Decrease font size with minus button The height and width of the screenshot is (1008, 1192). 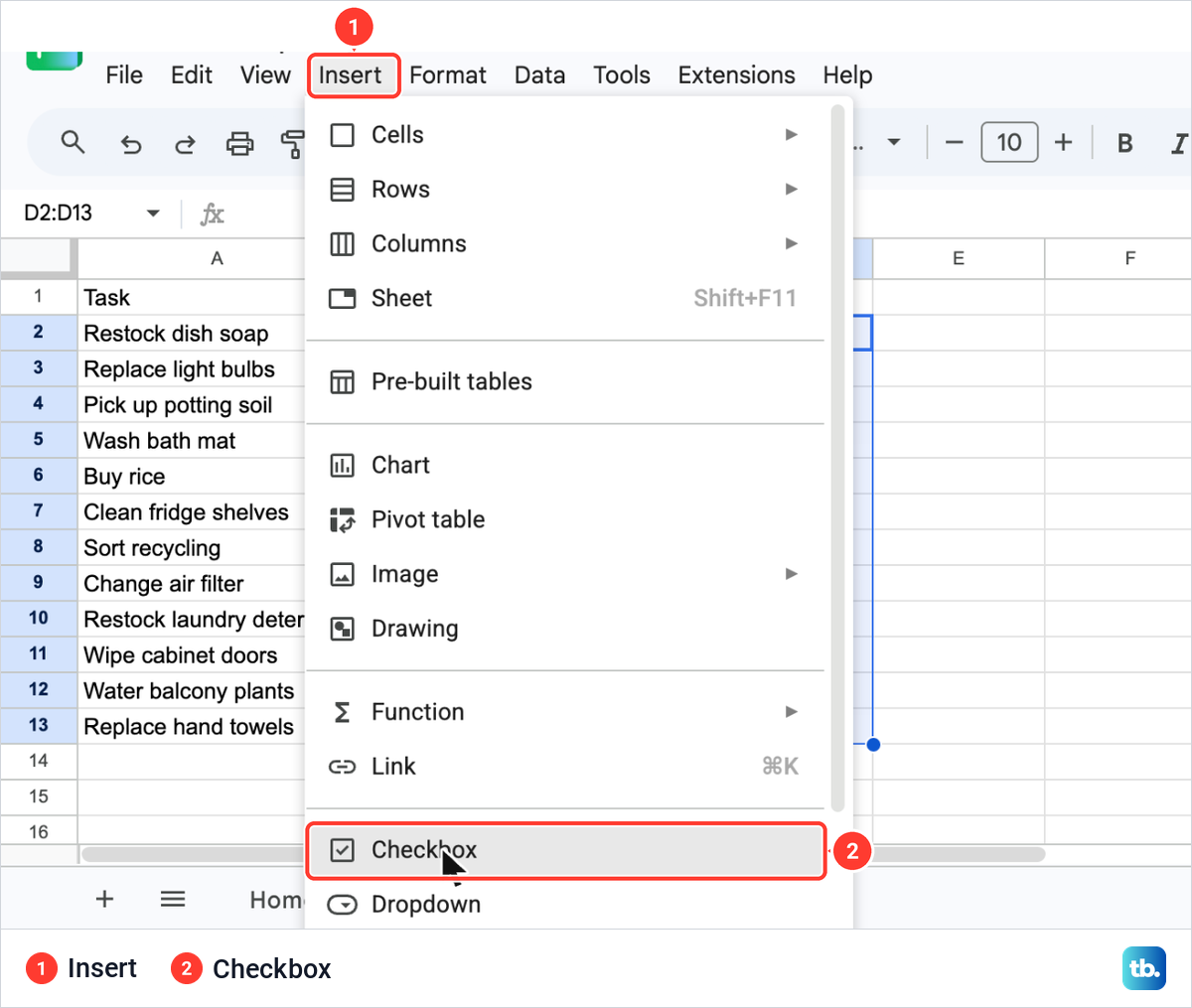pos(955,143)
